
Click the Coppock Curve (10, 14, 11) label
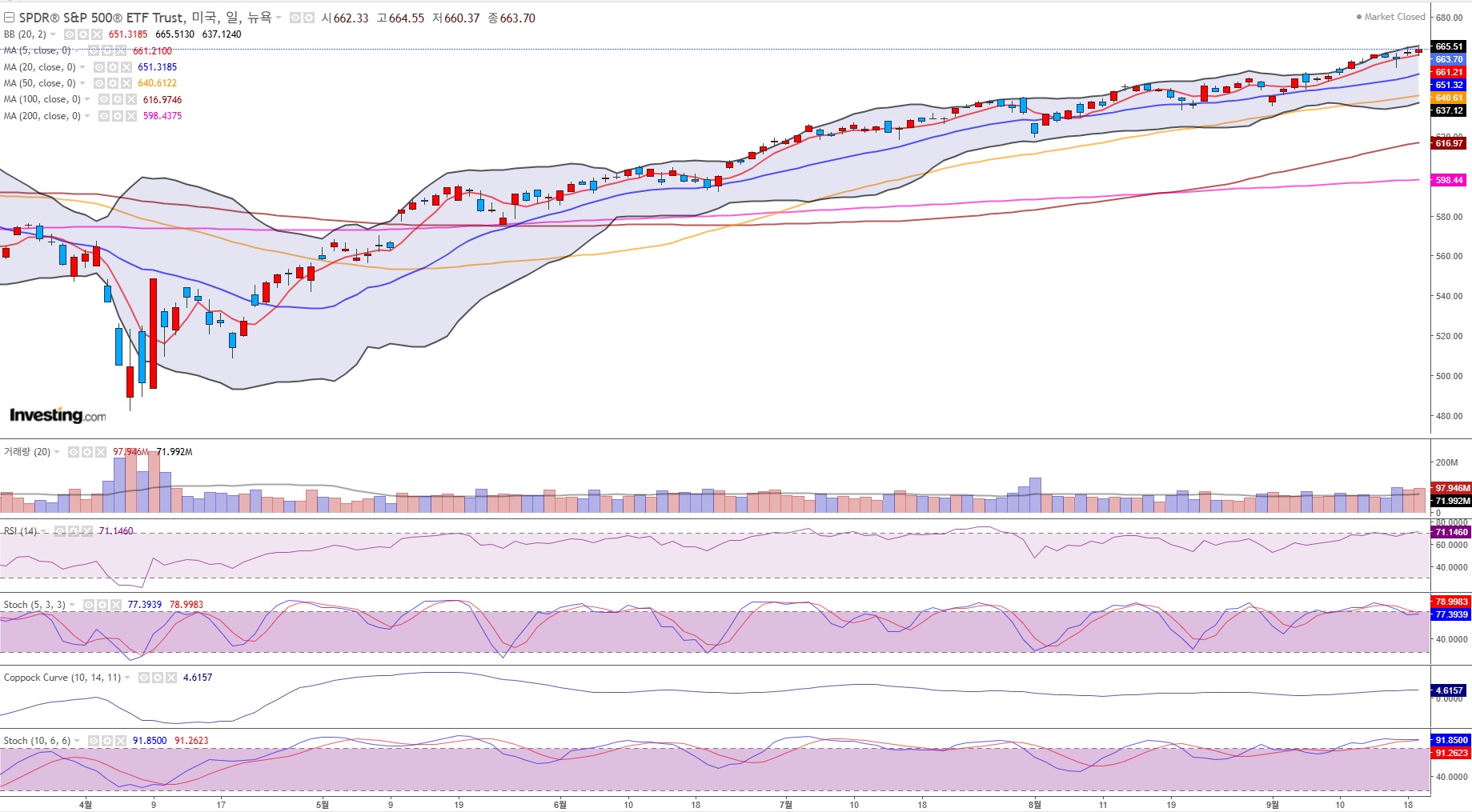point(62,678)
